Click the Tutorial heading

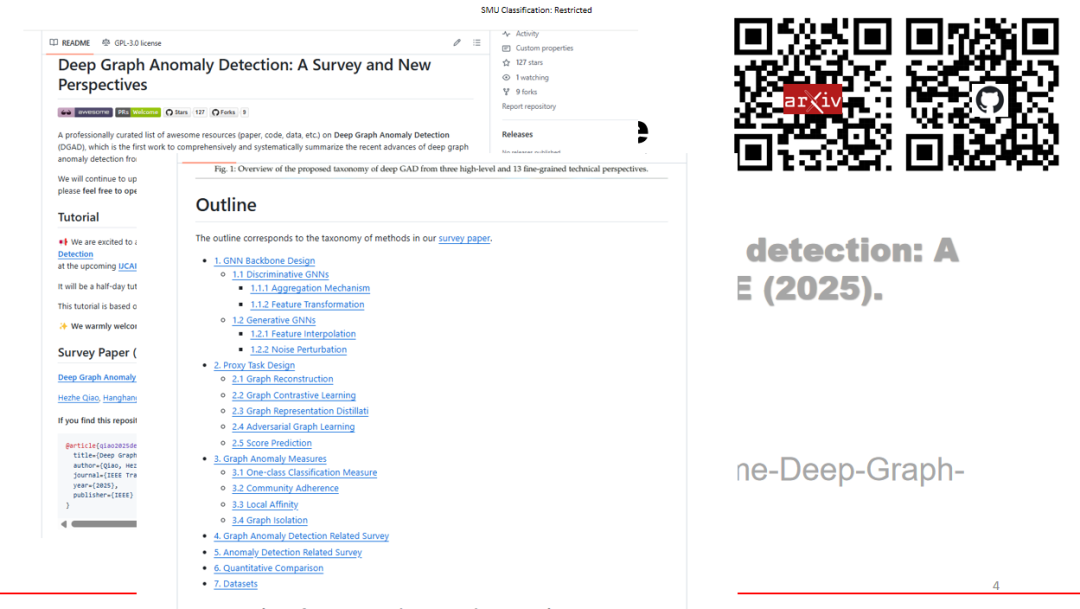(79, 217)
